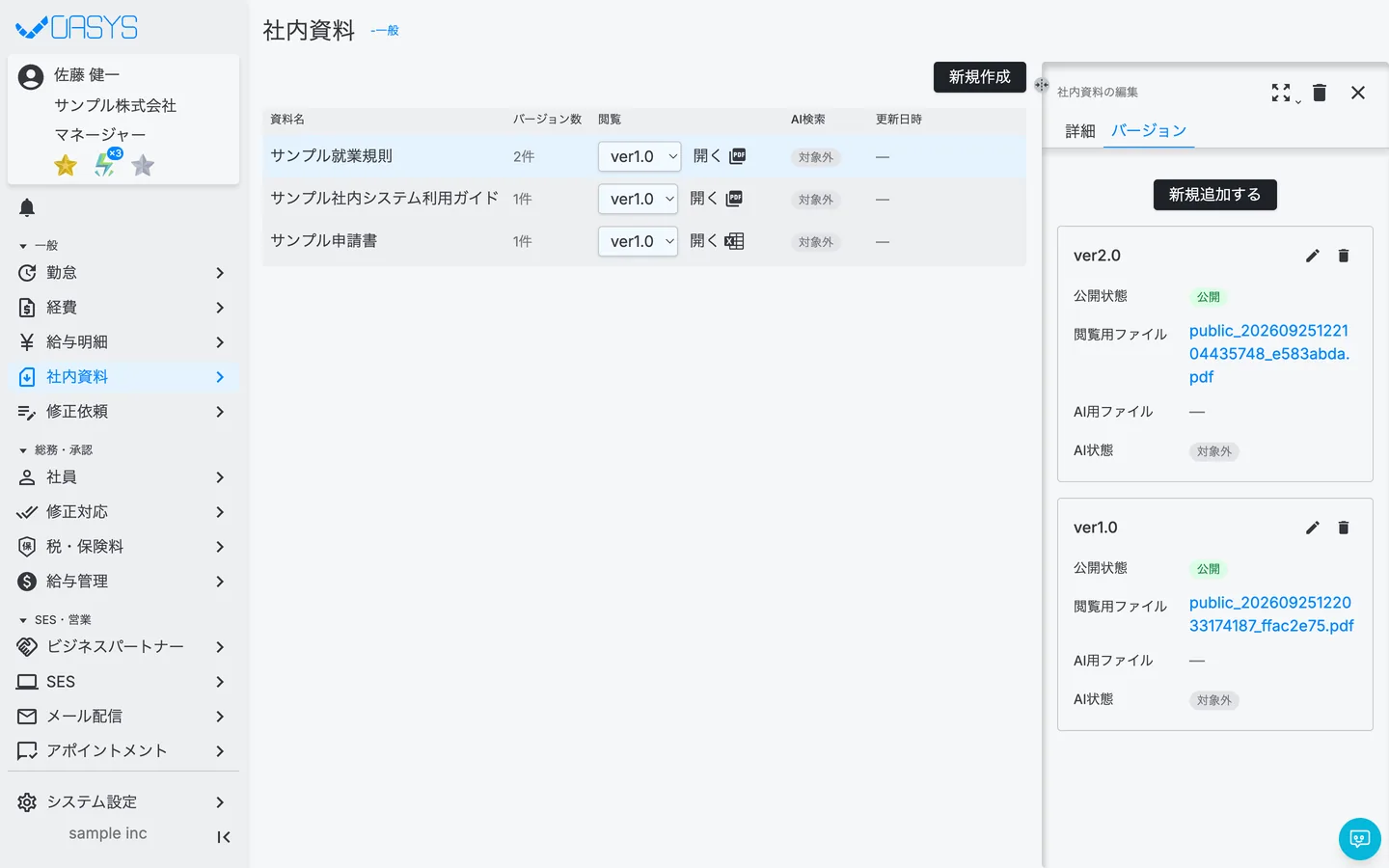Screen dimensions: 1389x868
Task: Delete ver1.0 with its trash icon
Action: point(1344,528)
